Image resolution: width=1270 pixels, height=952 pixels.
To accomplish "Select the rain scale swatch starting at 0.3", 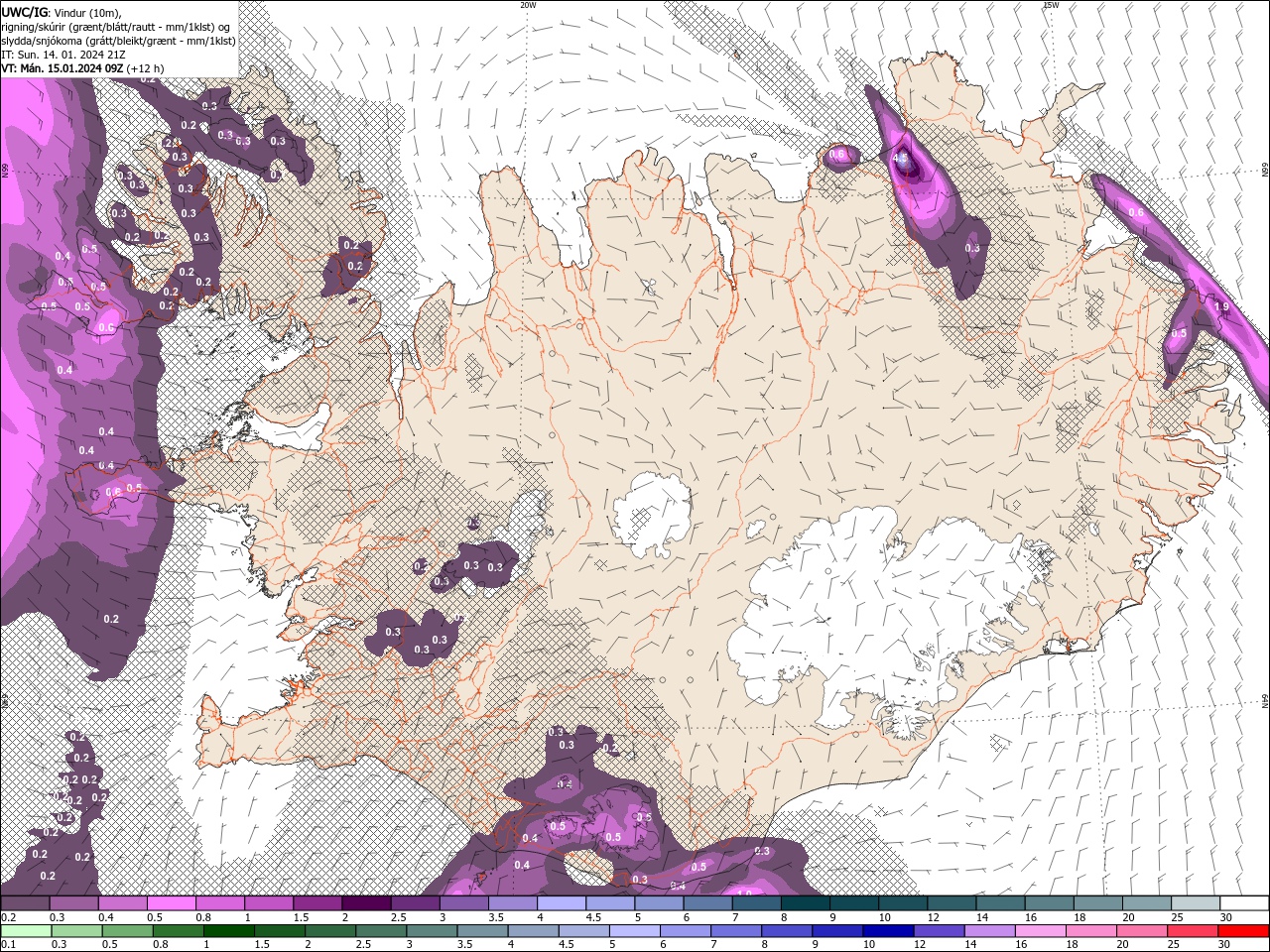I will 75,931.
